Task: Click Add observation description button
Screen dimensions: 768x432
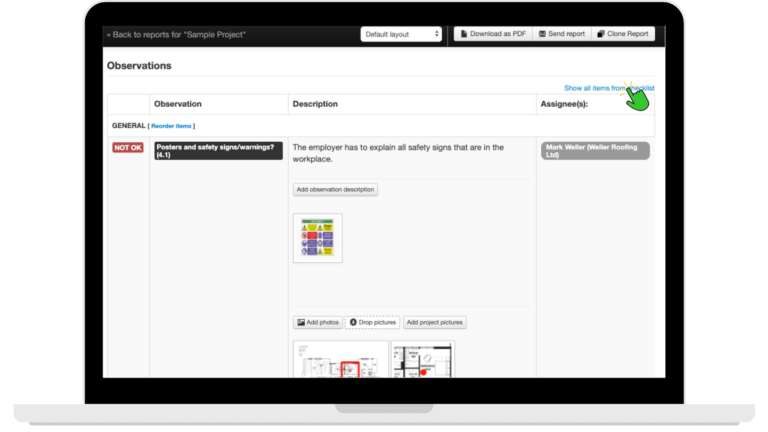Action: point(335,190)
